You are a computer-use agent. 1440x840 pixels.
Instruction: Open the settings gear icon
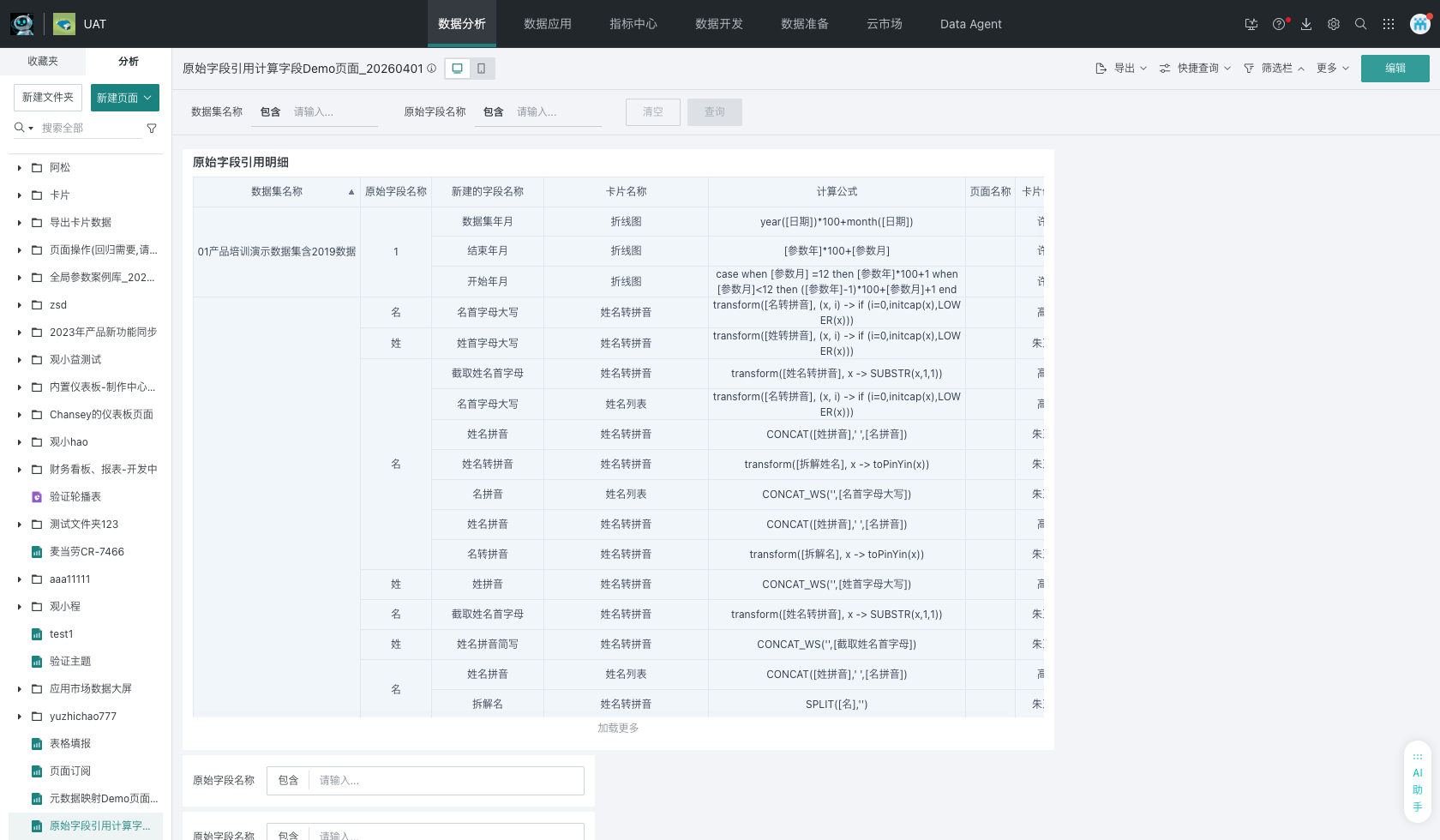click(x=1334, y=24)
